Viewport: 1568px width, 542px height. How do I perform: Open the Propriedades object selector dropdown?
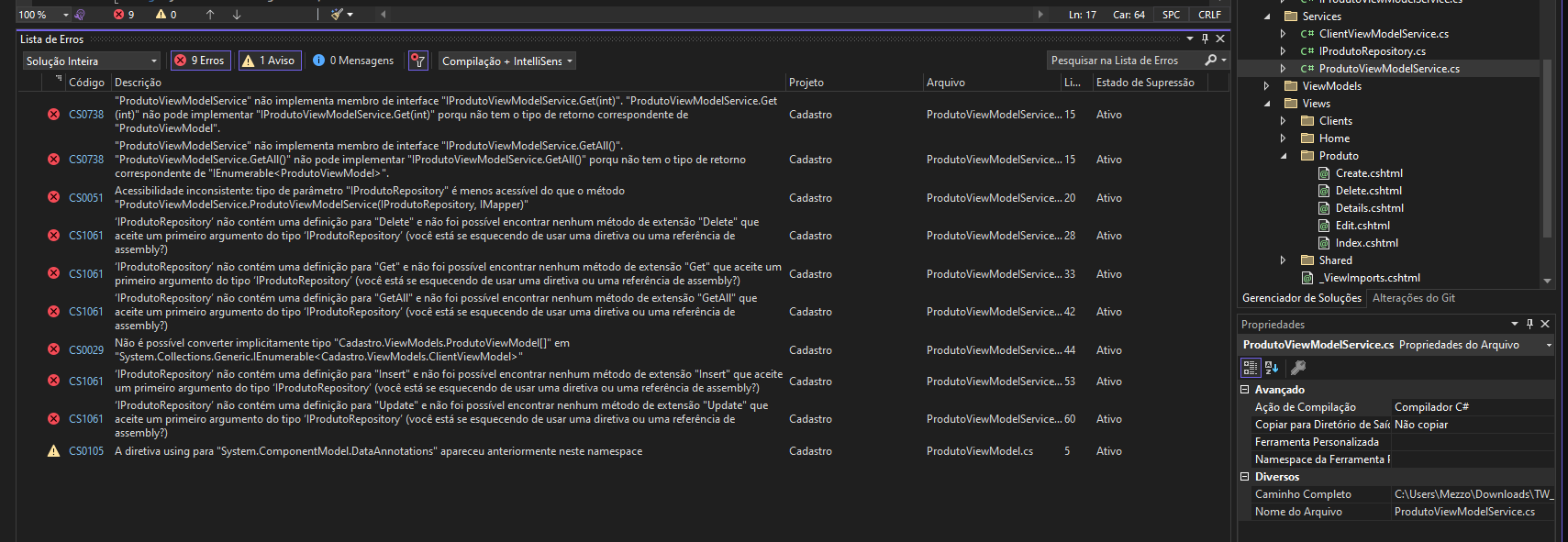[x=1549, y=345]
